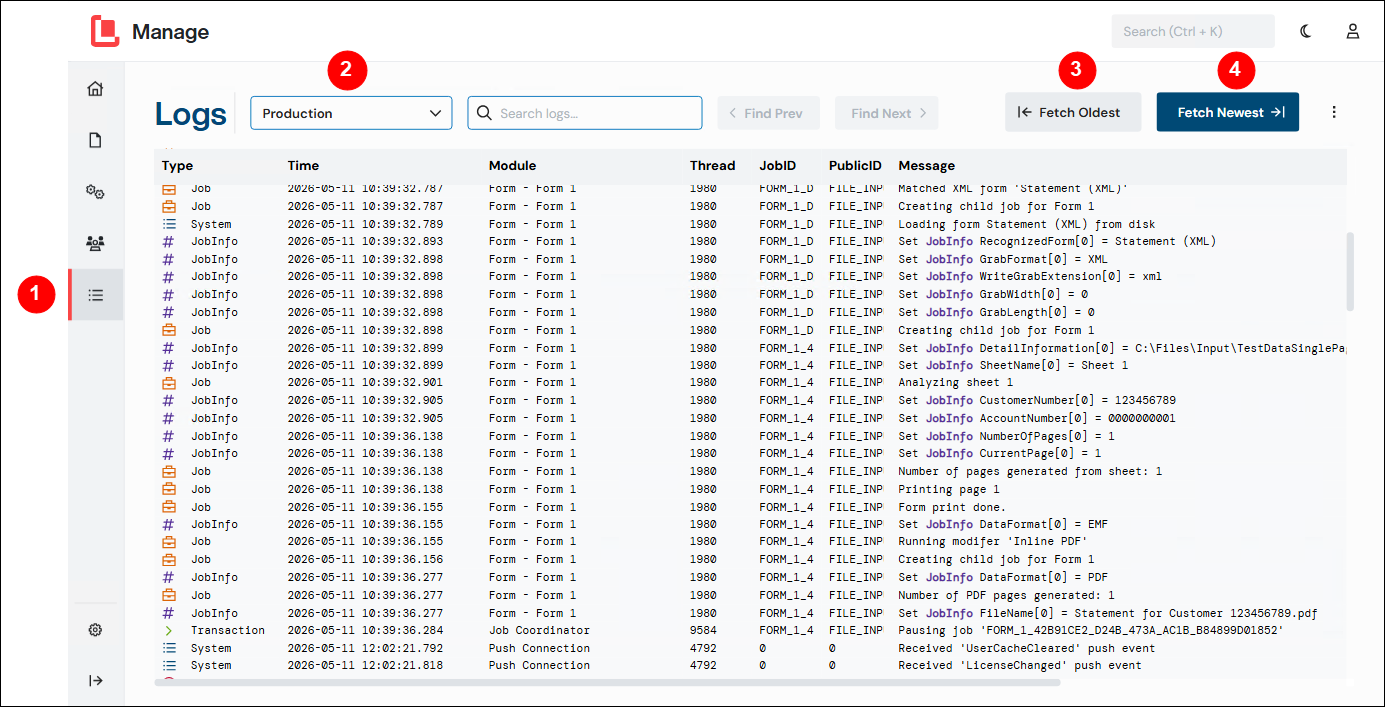
Task: Click message 'Set JobInfo AccountNumber[0] = 0000000001'
Action: tap(1037, 418)
